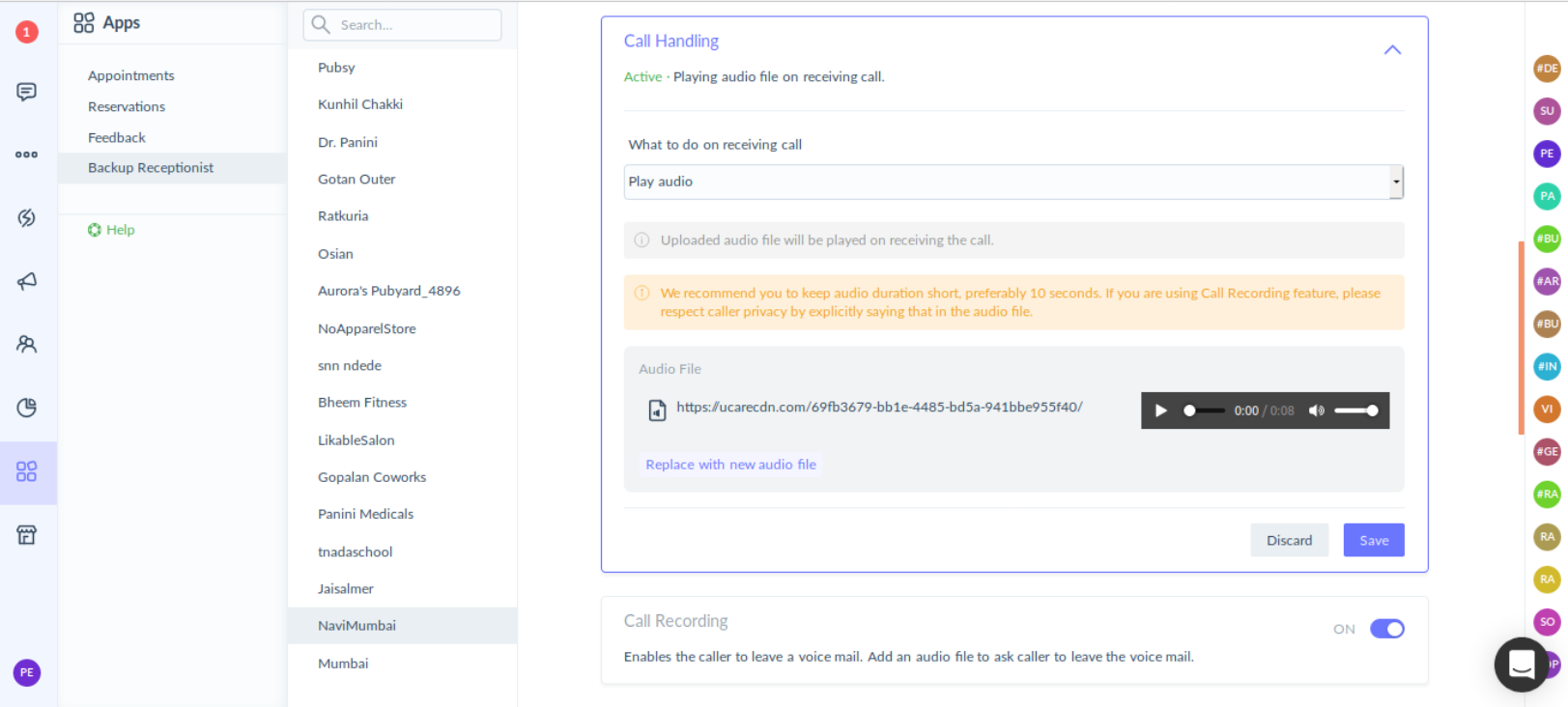
Task: Select the VI avatar in right rail
Action: [1547, 409]
